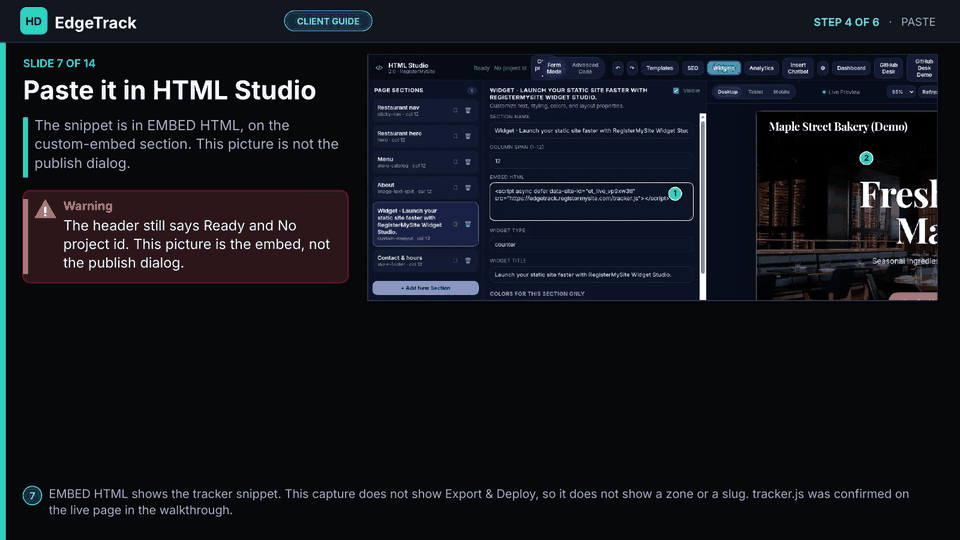Switch to Advanced Code mode
960x540 pixels.
pos(585,68)
